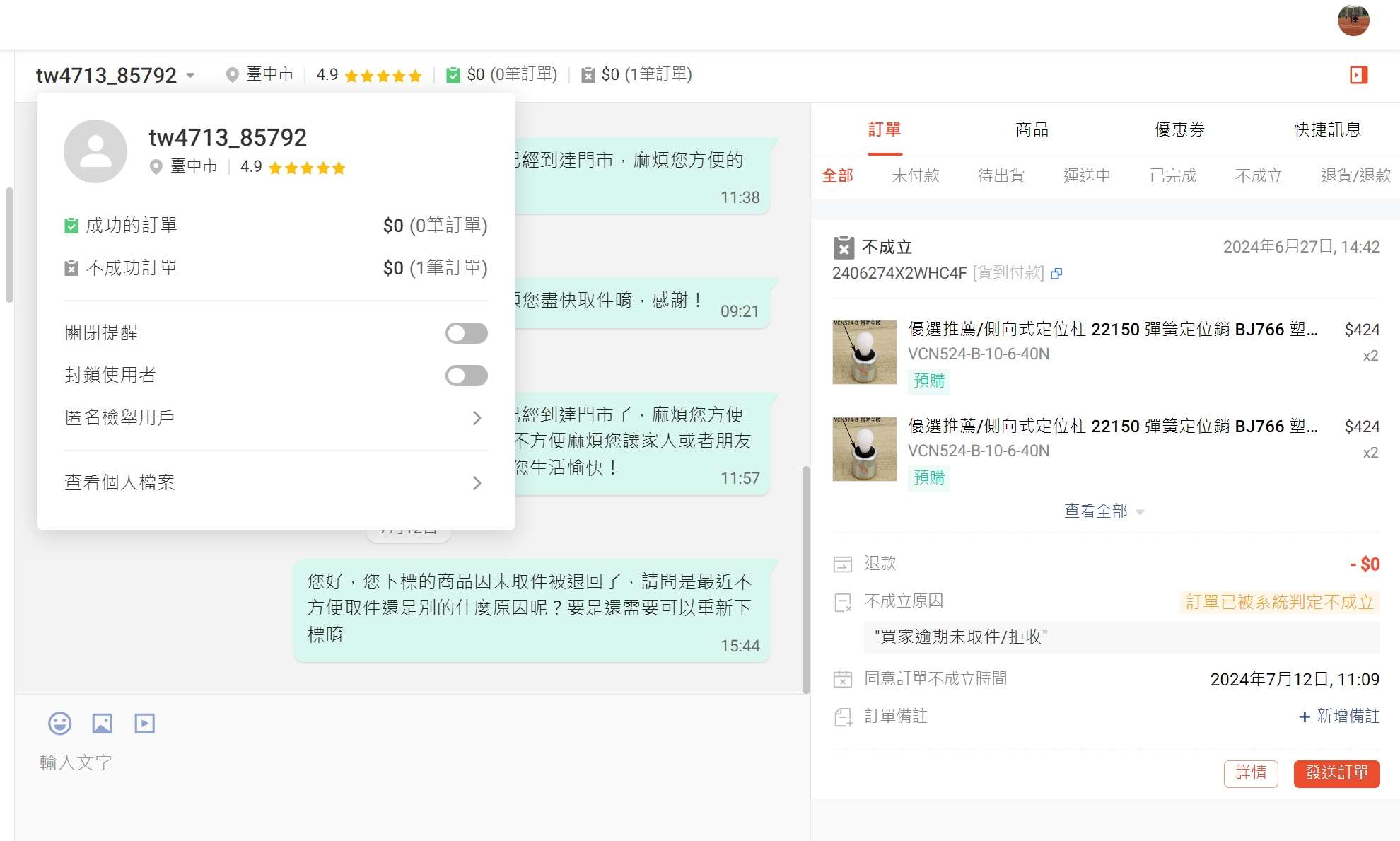Select the 不成立 order filter tab
Screen dimensions: 1400x841
[x=1259, y=175]
